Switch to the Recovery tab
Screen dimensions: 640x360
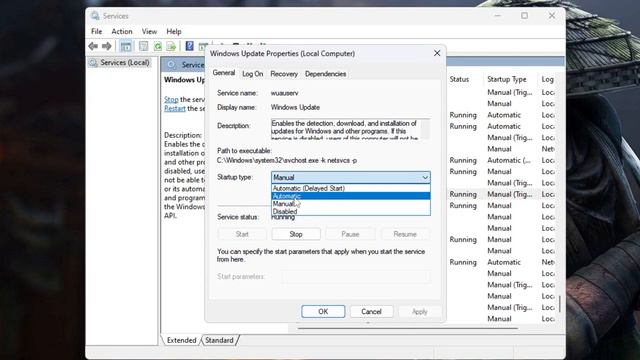click(284, 74)
